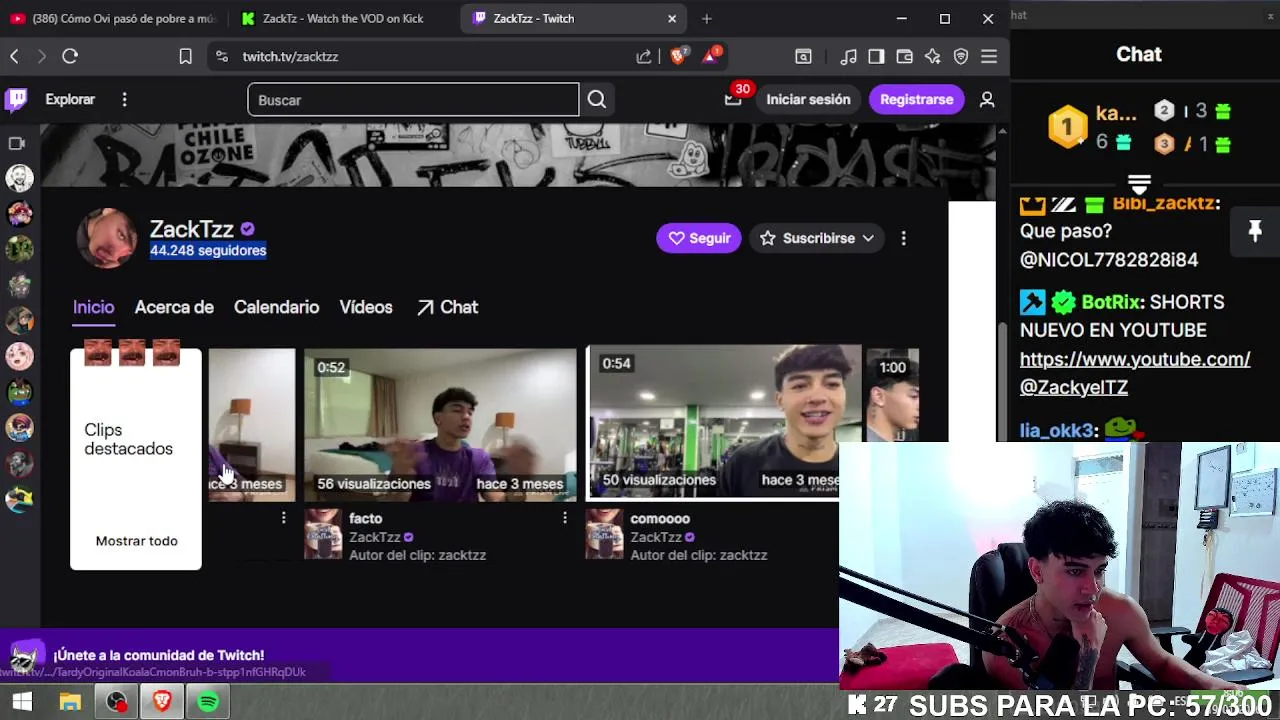Click the Iniciar sesión button
Screen dimensions: 1280x720
[x=808, y=99]
